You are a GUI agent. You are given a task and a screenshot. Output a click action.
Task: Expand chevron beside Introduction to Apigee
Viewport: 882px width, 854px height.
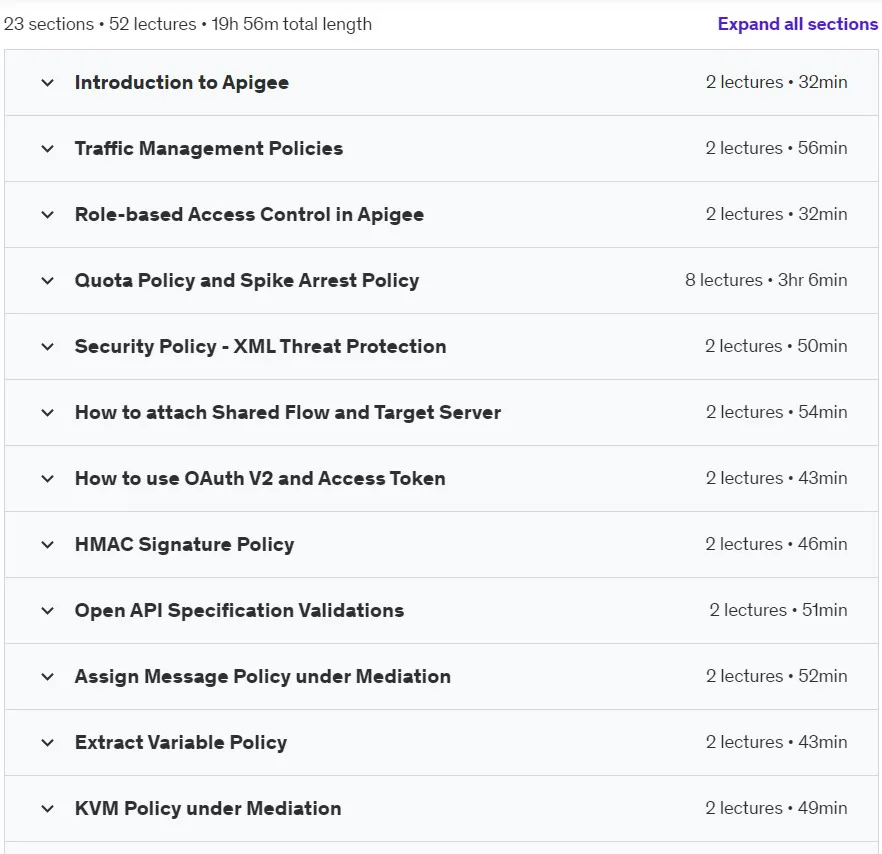(x=48, y=83)
